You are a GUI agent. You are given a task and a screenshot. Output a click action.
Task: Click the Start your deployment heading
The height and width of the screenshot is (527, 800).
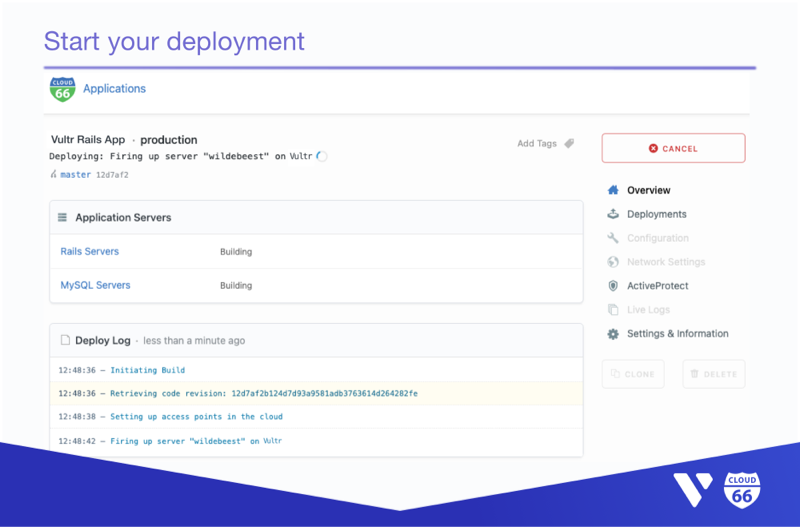(174, 42)
